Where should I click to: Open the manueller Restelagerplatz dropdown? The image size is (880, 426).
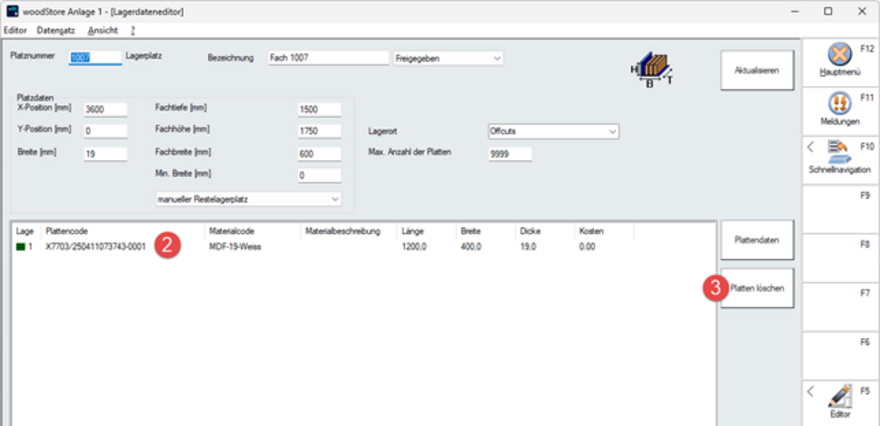click(248, 199)
